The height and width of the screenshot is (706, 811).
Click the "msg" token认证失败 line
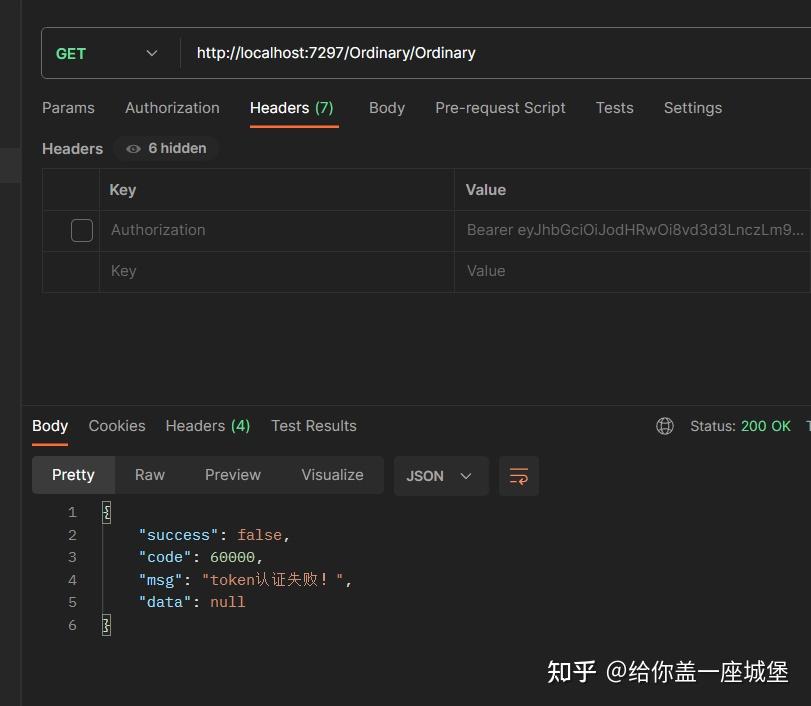tap(245, 580)
